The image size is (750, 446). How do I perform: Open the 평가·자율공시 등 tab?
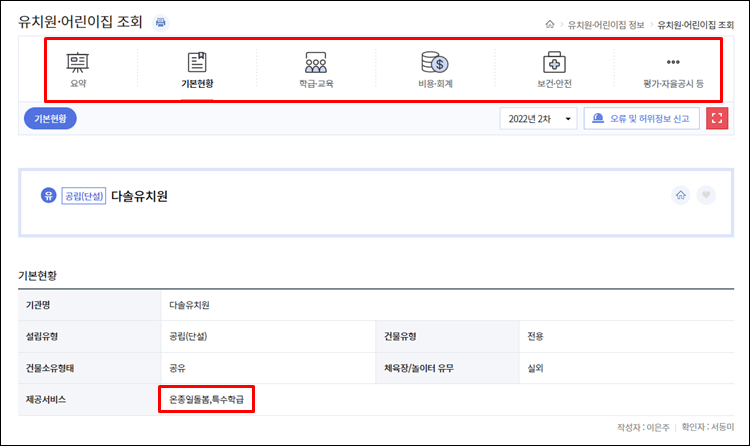point(673,73)
